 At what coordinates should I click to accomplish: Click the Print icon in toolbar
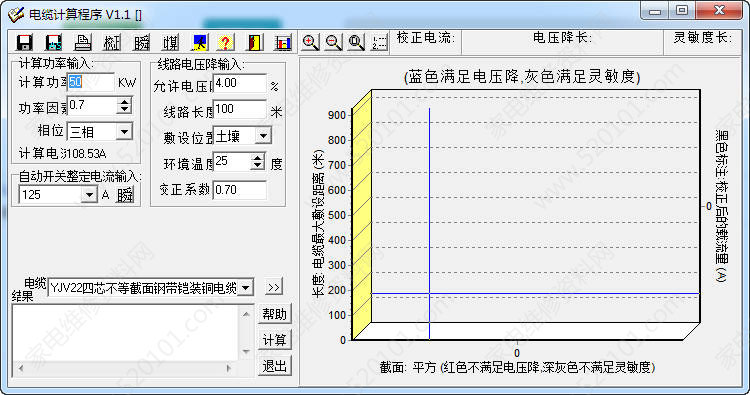tap(83, 43)
